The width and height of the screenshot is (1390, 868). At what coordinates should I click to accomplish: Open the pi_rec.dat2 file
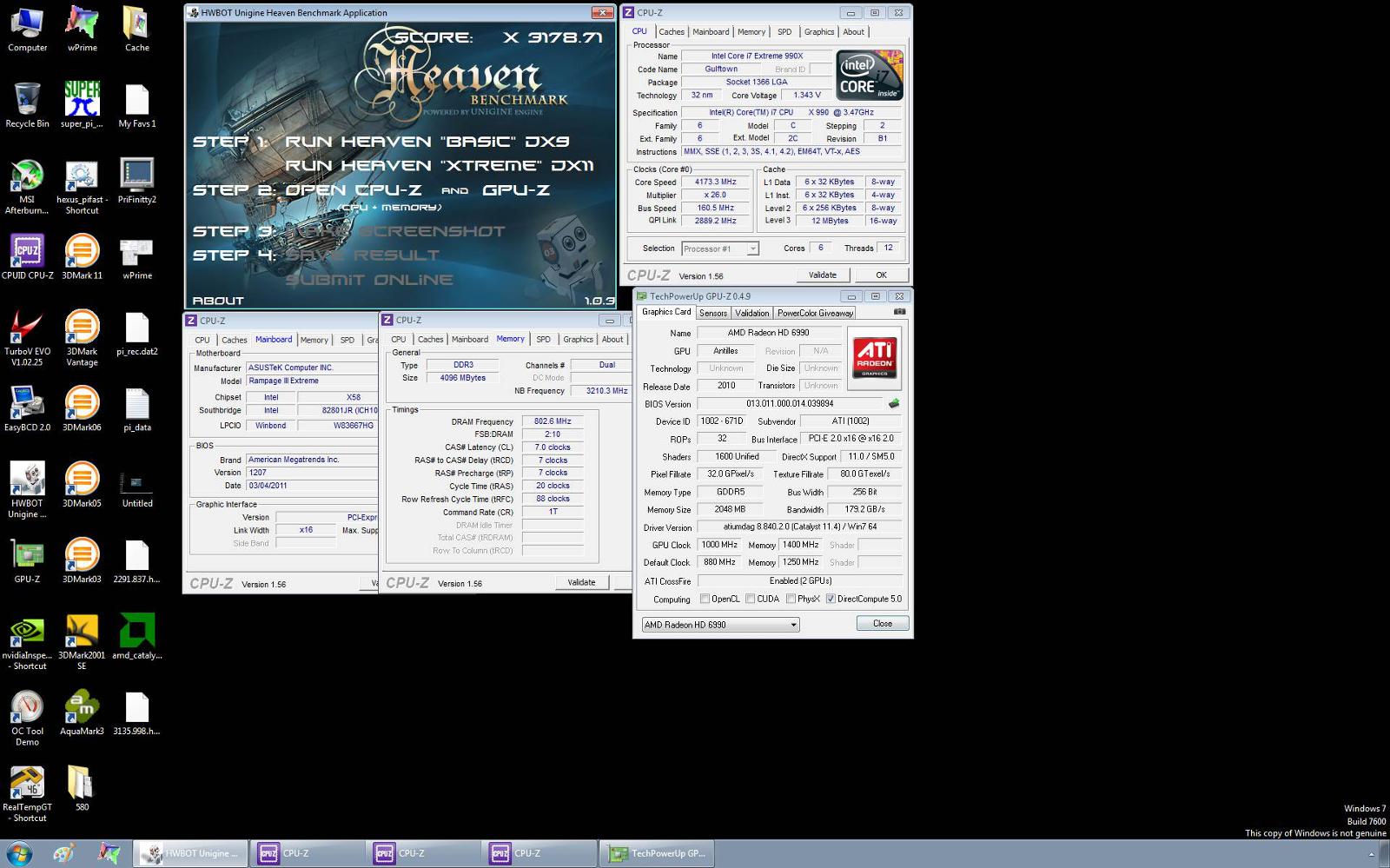136,333
